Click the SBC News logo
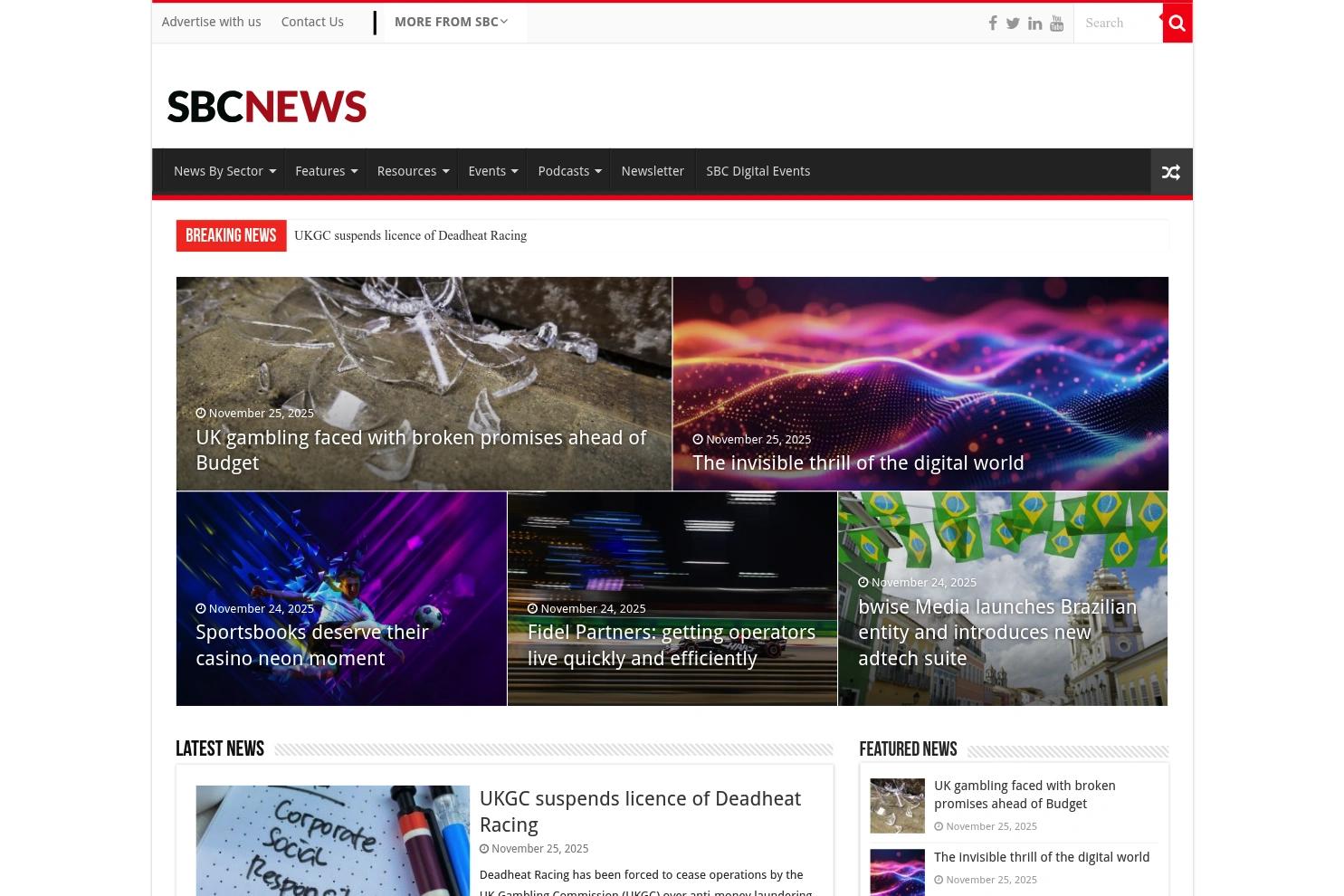The width and height of the screenshot is (1344, 896). coord(267,106)
